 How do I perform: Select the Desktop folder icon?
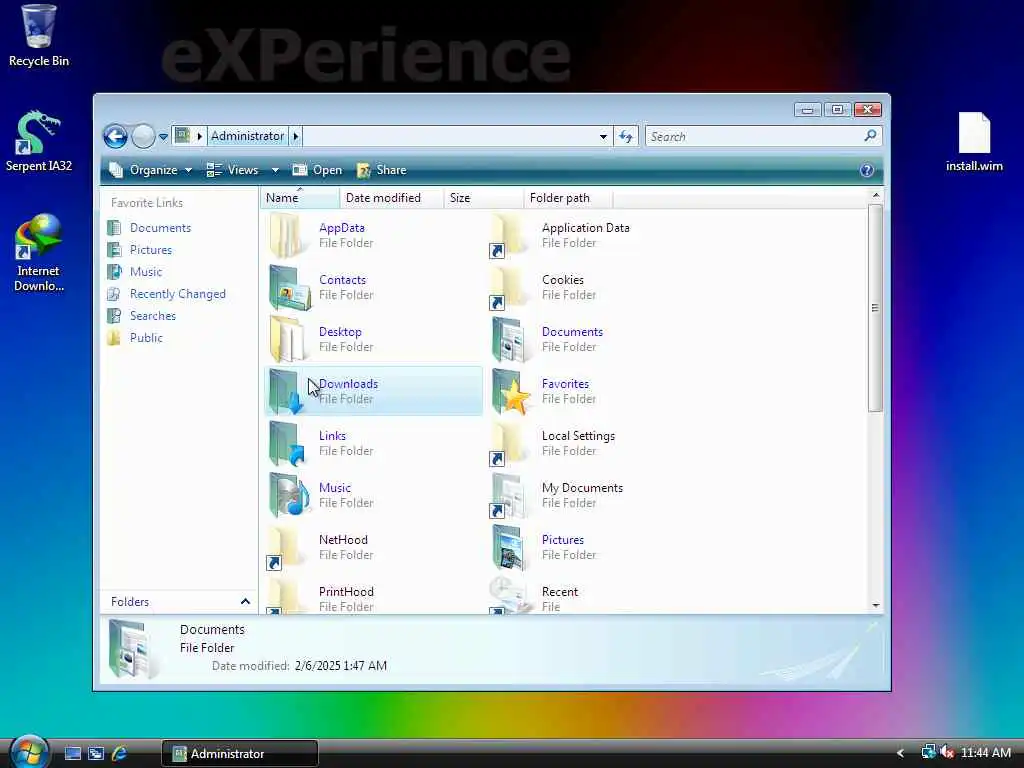click(289, 339)
